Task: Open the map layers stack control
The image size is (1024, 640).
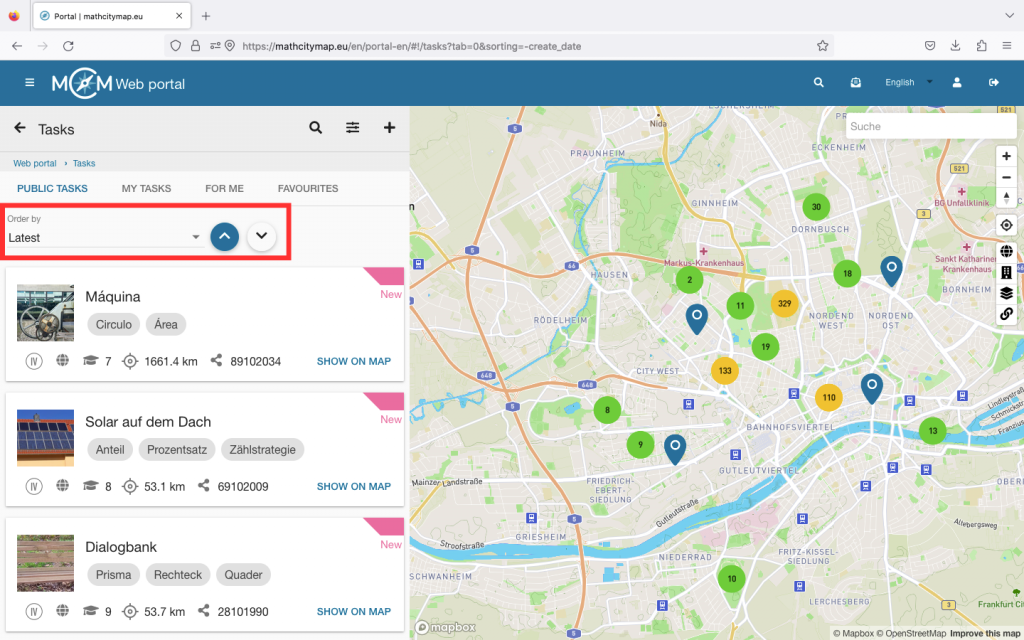Action: (x=1006, y=293)
